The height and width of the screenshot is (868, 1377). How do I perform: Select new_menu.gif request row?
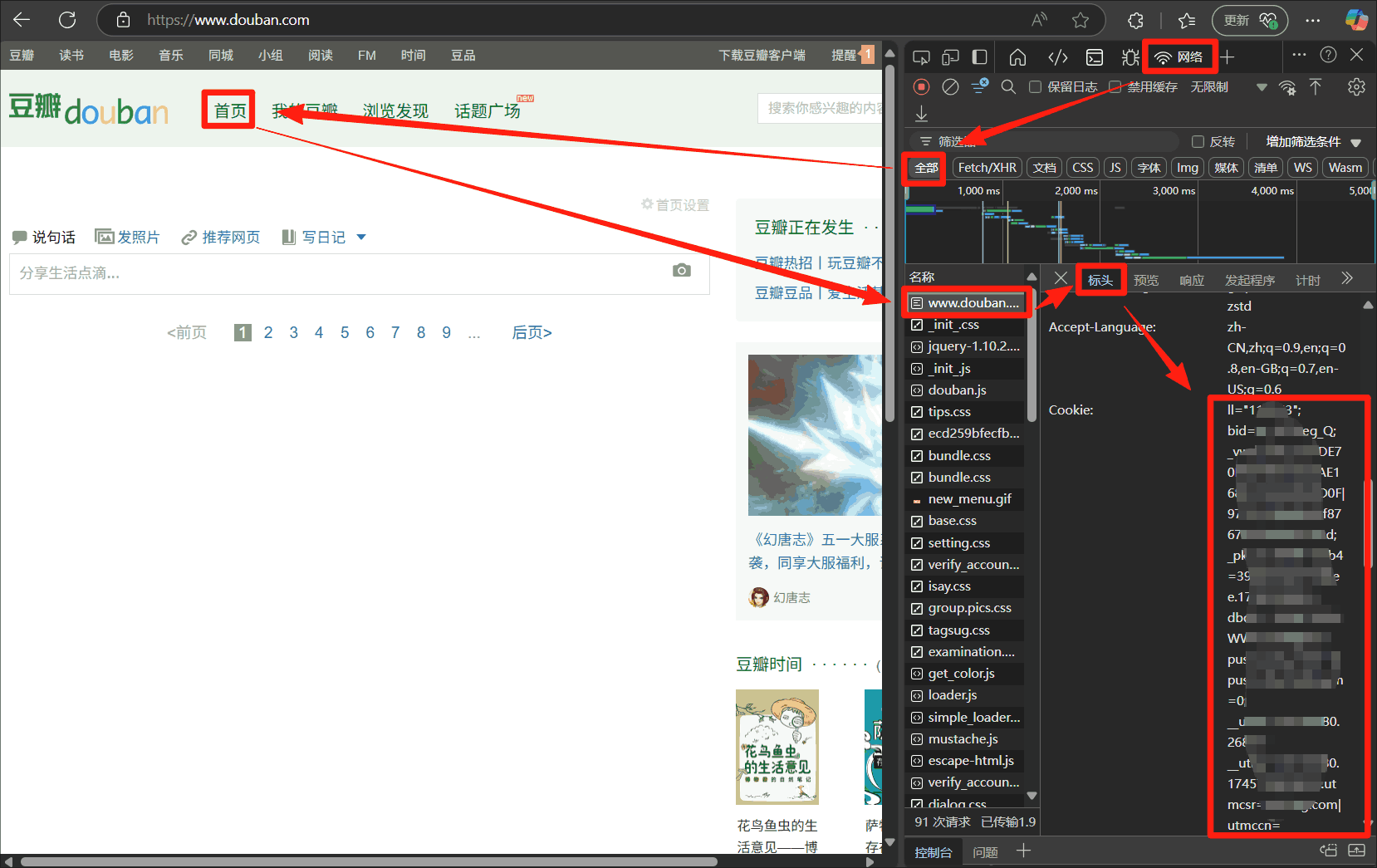[x=966, y=499]
